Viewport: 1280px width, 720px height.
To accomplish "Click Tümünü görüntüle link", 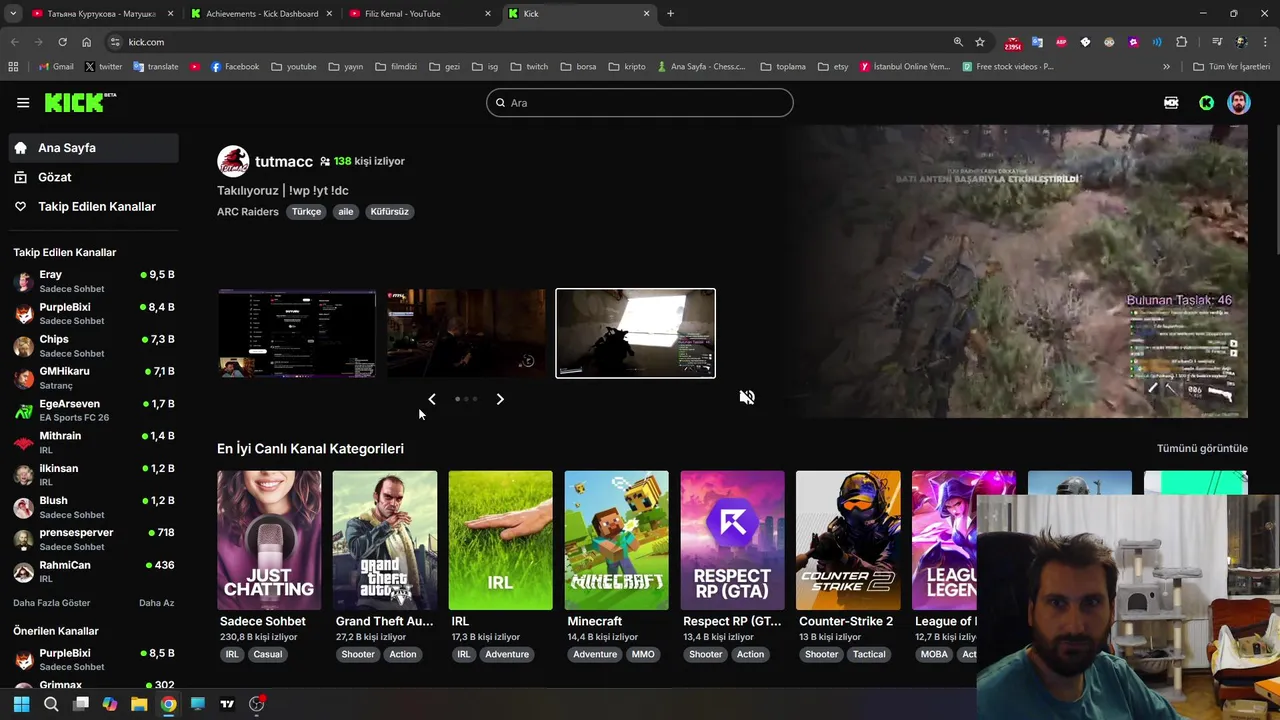I will click(x=1202, y=449).
